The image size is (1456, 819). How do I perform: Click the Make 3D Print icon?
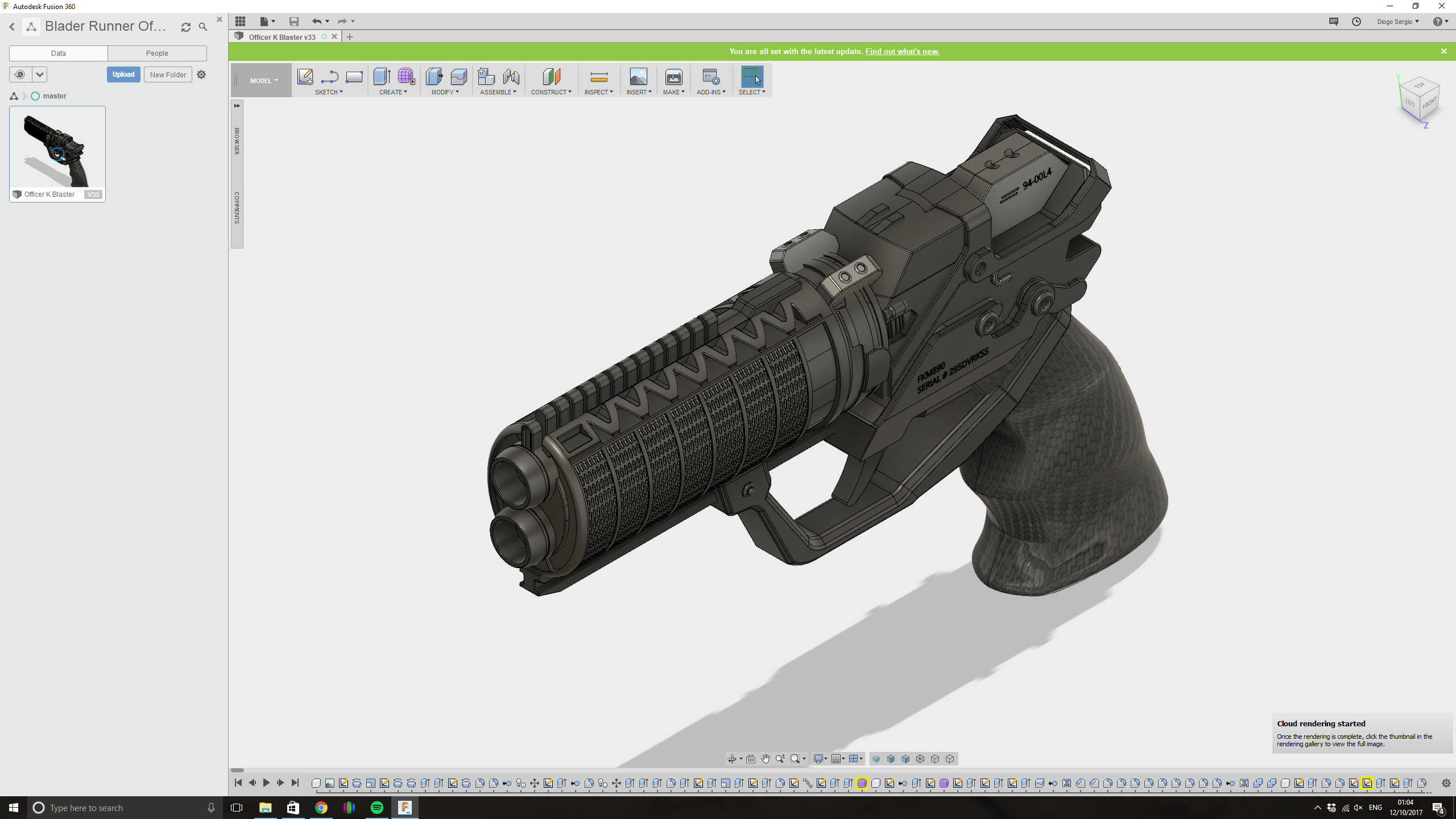[673, 77]
